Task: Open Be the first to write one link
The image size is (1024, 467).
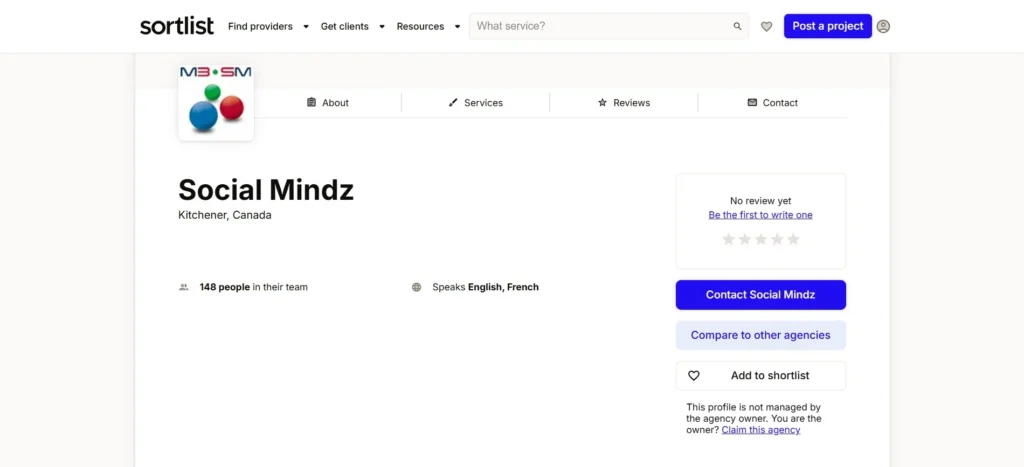Action: coord(760,215)
